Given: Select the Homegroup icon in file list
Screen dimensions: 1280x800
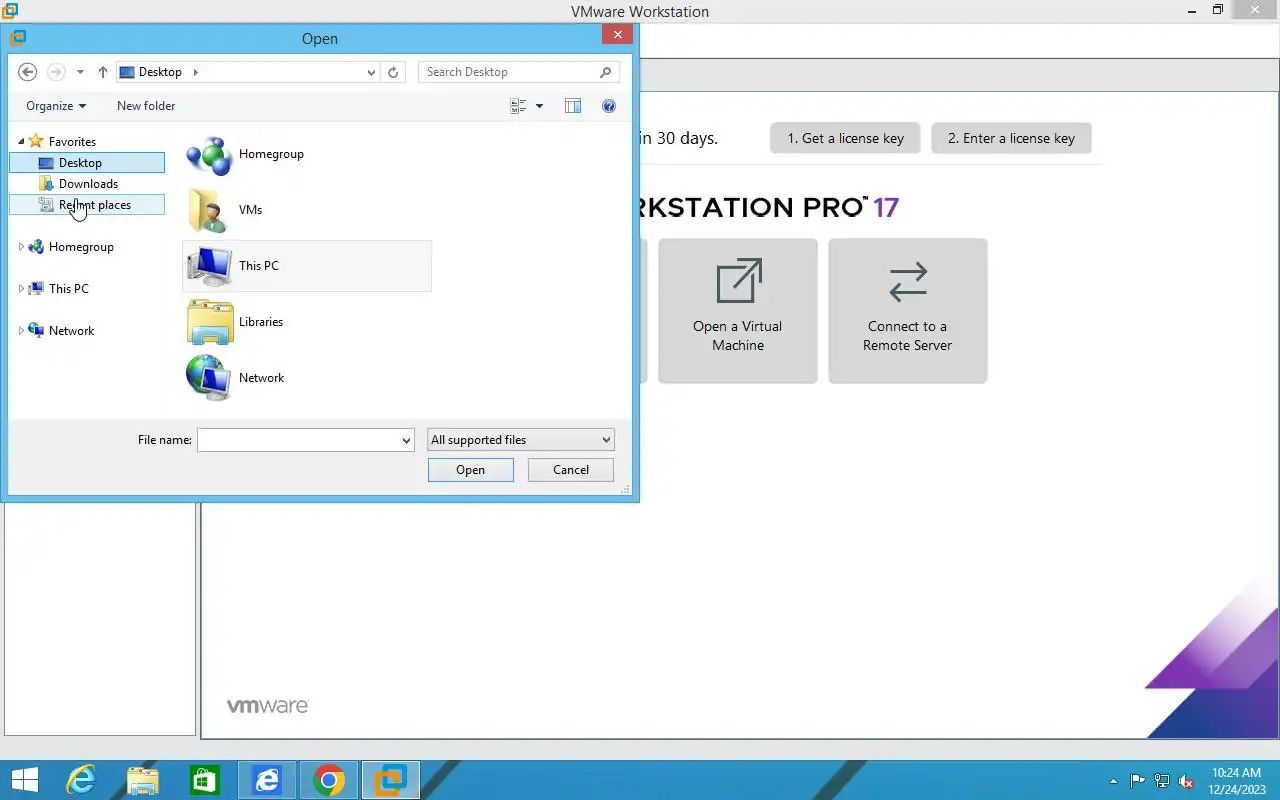Looking at the screenshot, I should pos(209,154).
